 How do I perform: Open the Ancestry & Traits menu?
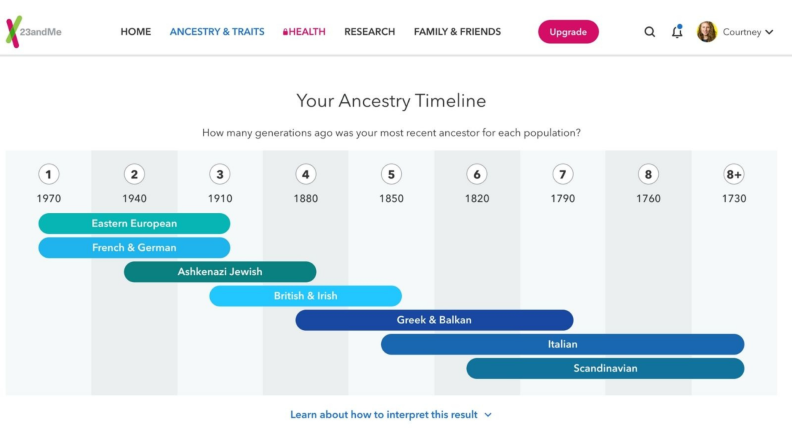click(217, 32)
